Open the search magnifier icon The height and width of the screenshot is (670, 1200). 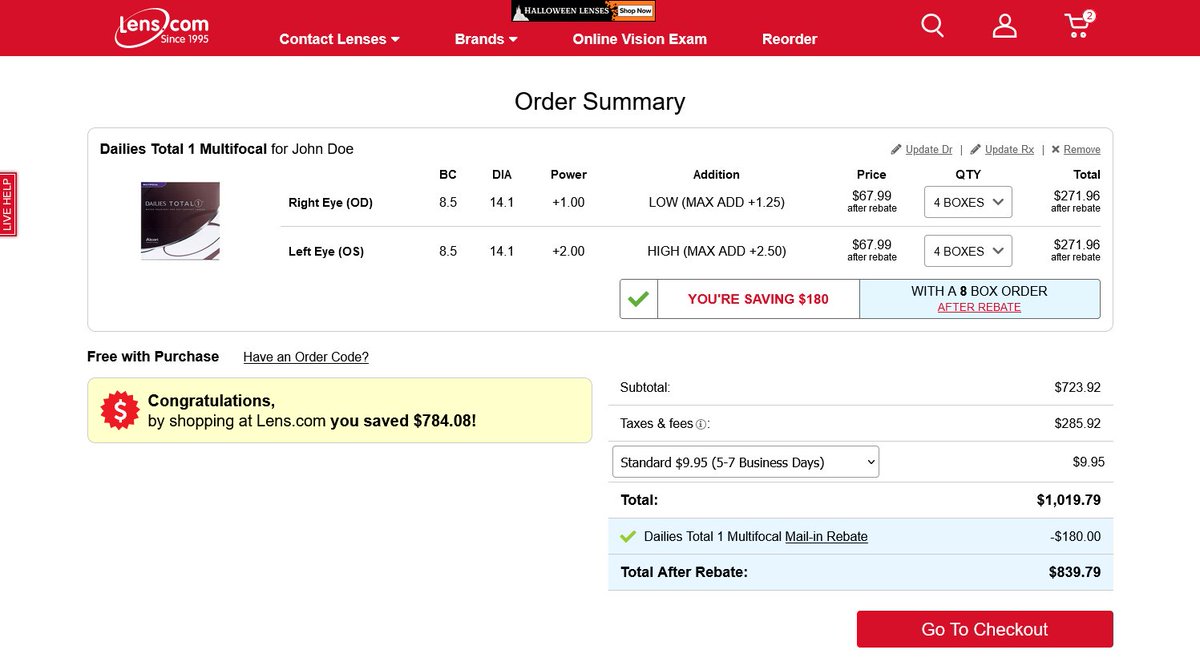coord(932,26)
